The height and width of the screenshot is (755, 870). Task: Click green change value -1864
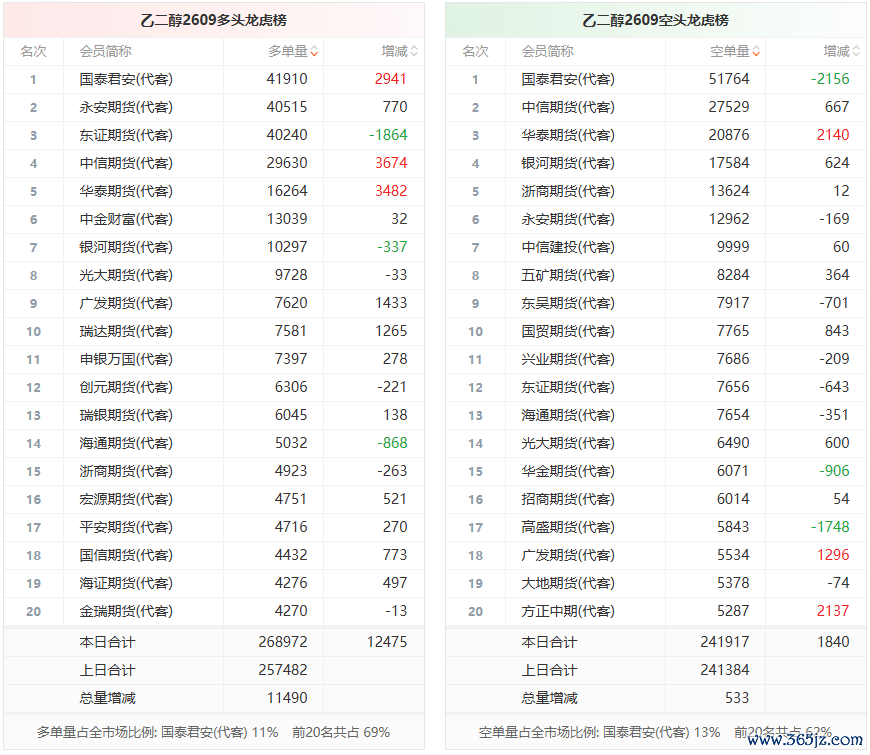coord(388,135)
